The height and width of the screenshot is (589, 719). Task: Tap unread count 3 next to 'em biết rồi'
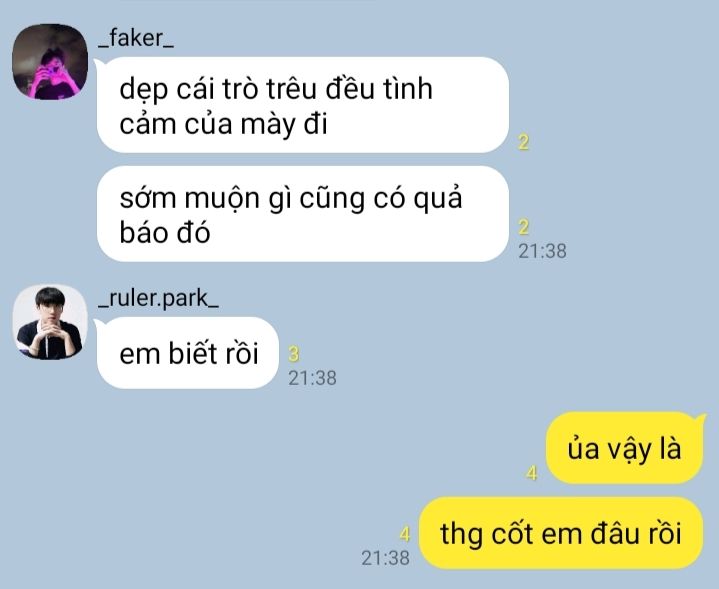[x=294, y=354]
